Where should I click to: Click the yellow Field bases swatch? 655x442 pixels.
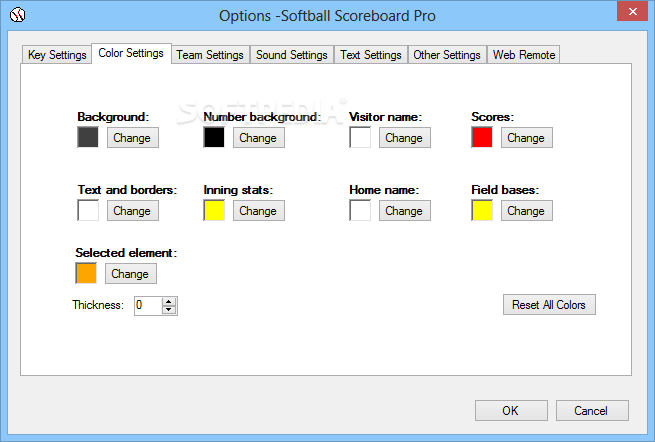(x=482, y=210)
